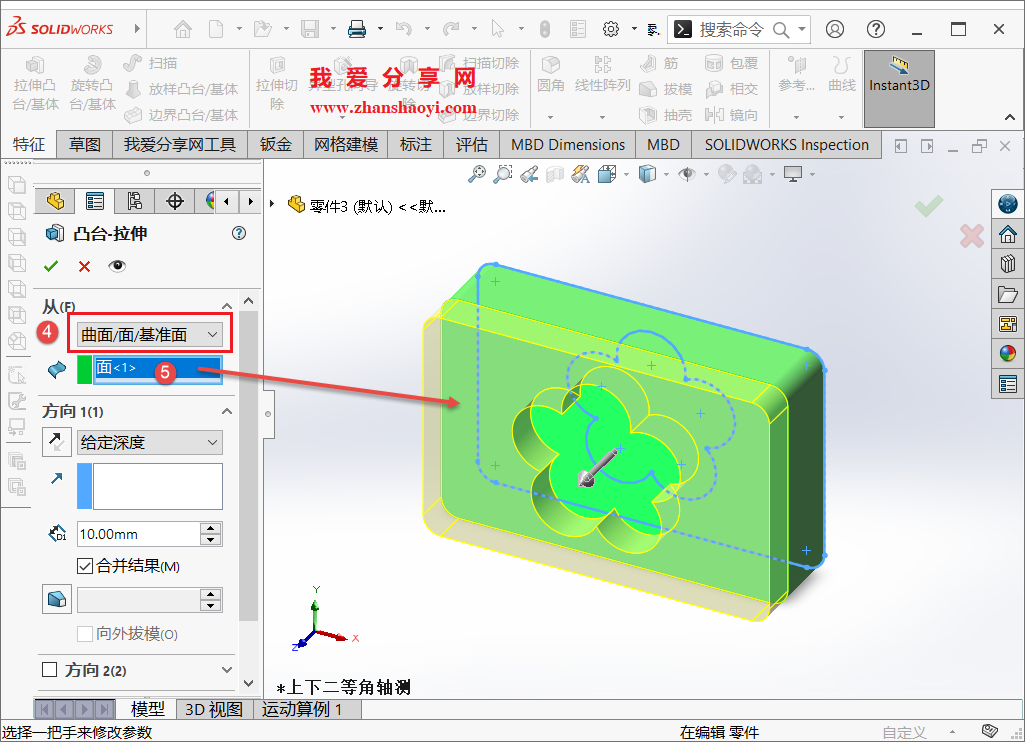This screenshot has width=1025, height=742.
Task: Open the 模型 tab at the bottom
Action: tap(148, 708)
